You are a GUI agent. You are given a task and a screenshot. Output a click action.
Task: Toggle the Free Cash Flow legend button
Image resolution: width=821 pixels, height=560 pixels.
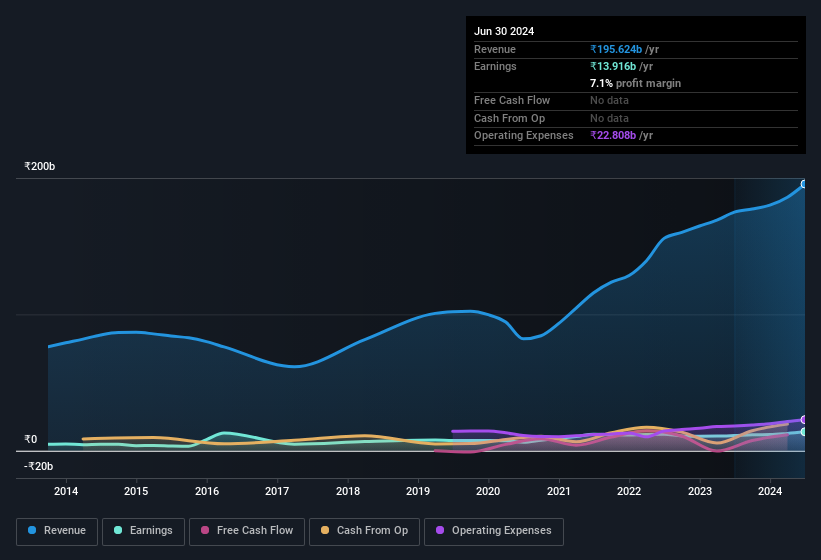(x=247, y=531)
